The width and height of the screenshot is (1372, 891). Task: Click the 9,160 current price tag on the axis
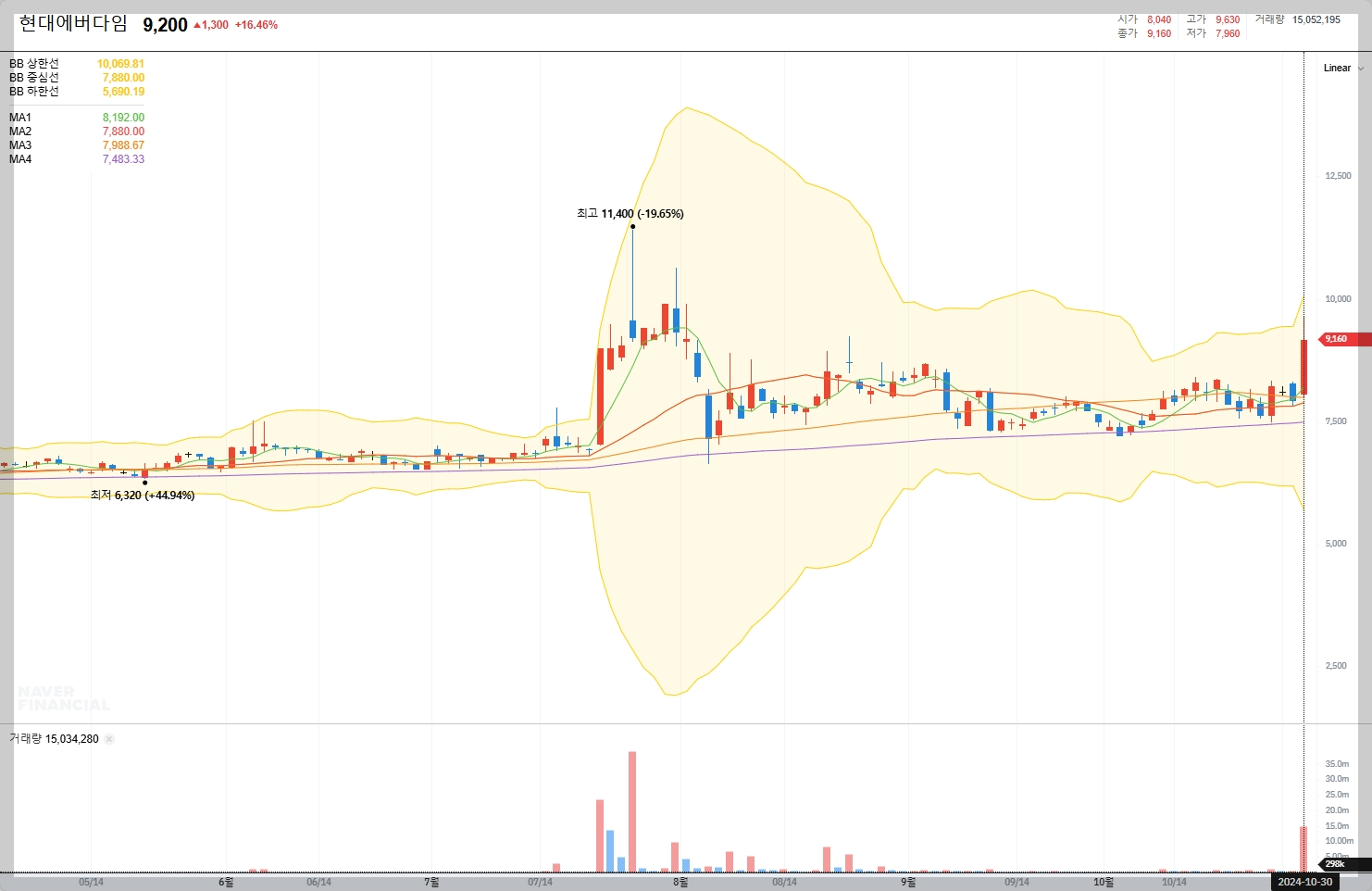[x=1342, y=339]
